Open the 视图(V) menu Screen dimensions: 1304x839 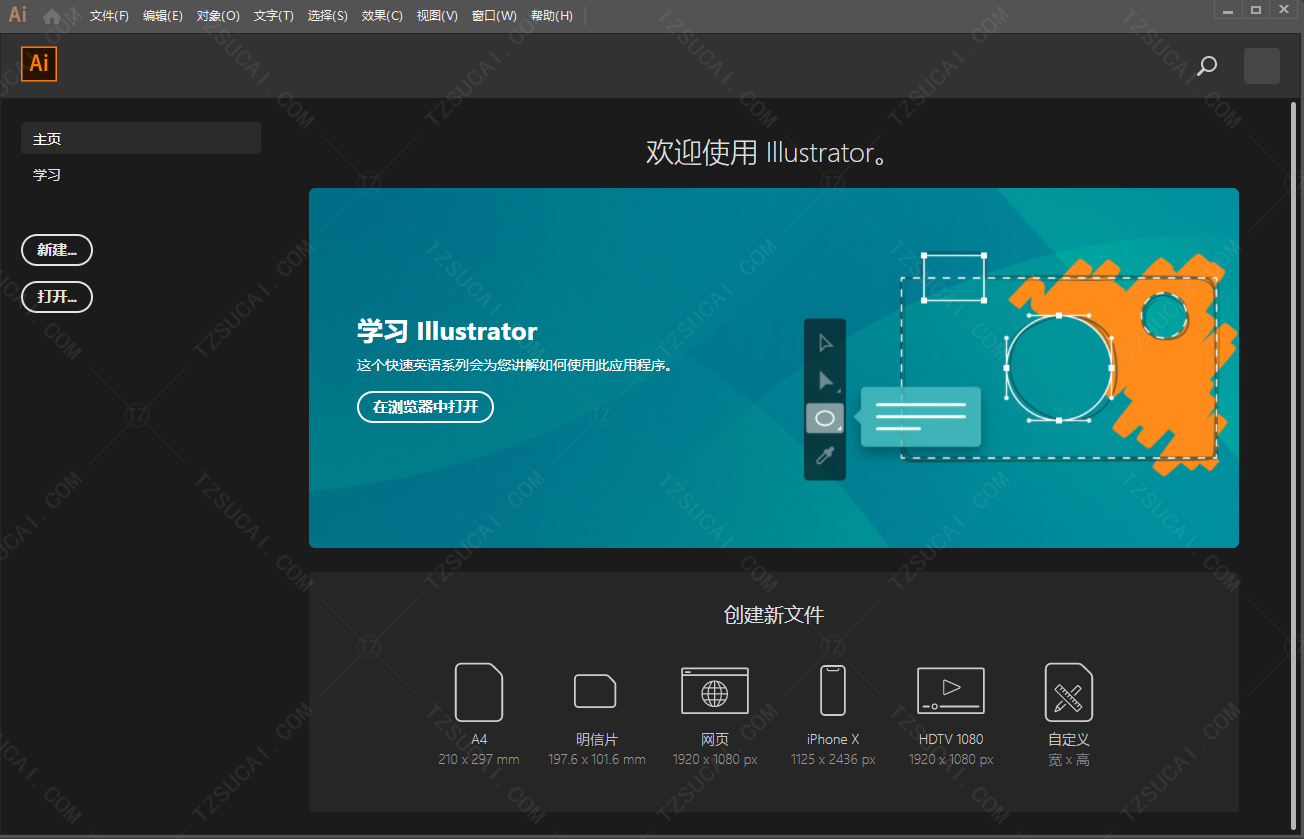click(437, 16)
